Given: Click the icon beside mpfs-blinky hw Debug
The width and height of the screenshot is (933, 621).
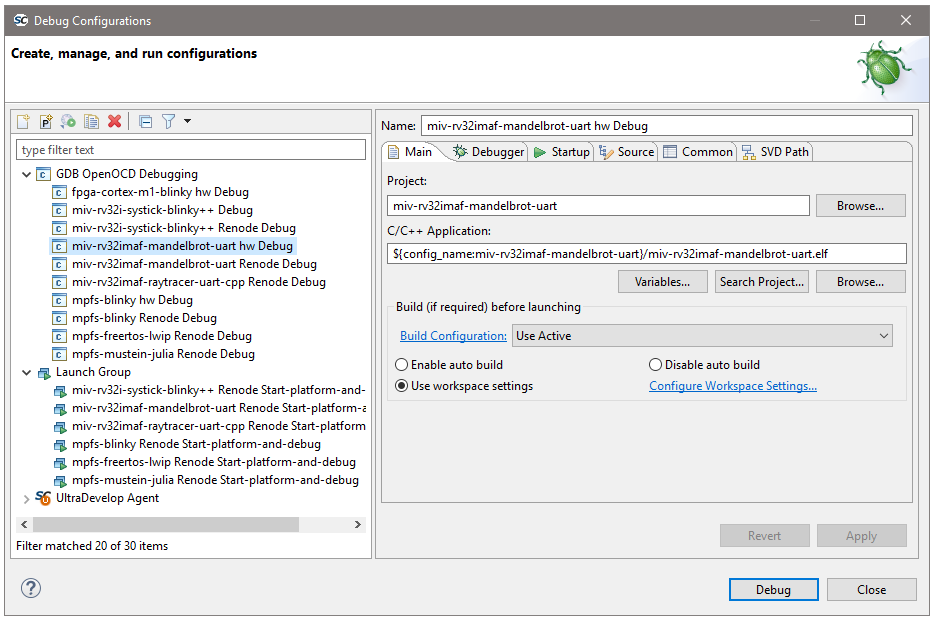Looking at the screenshot, I should click(x=59, y=300).
